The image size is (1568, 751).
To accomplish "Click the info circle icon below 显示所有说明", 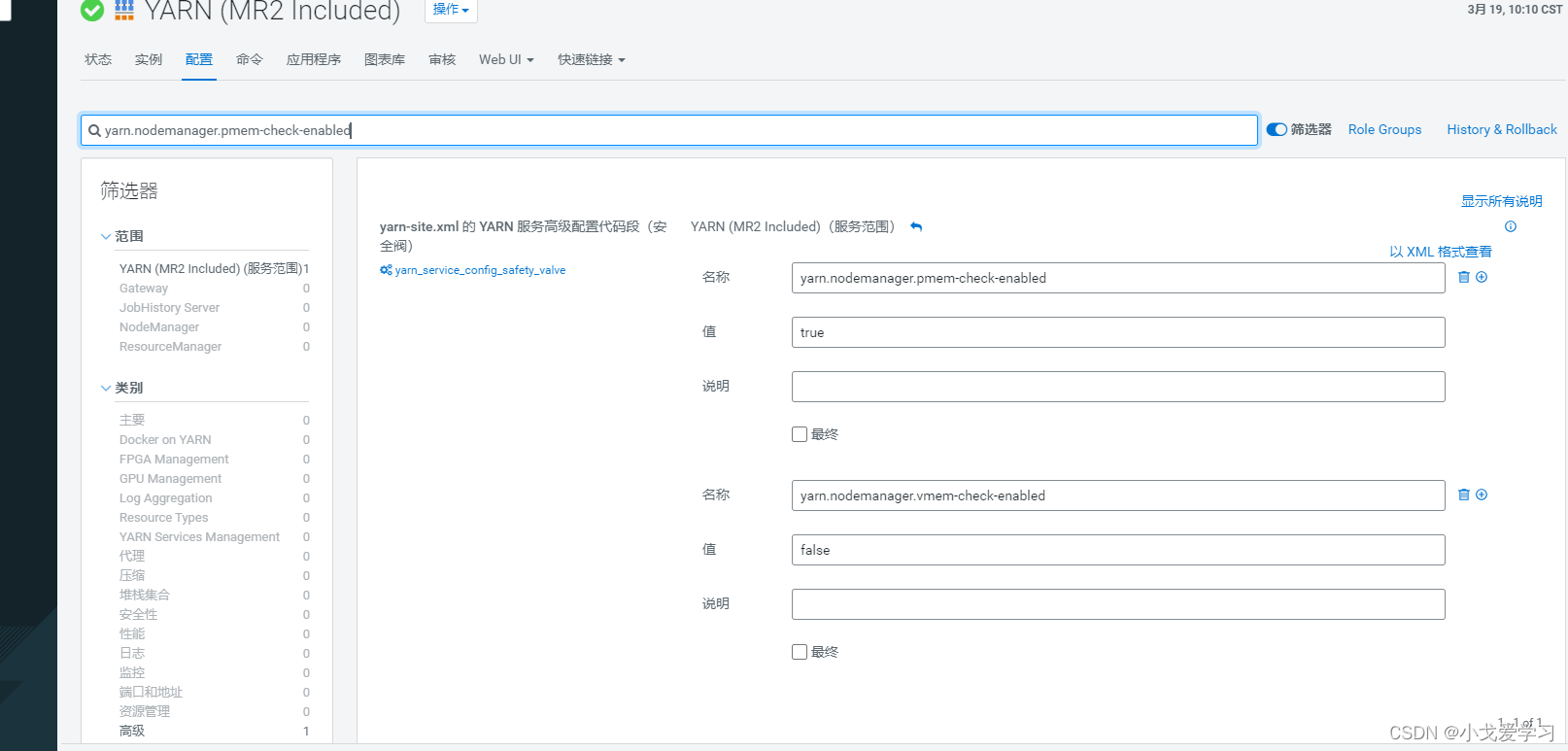I will click(1511, 226).
